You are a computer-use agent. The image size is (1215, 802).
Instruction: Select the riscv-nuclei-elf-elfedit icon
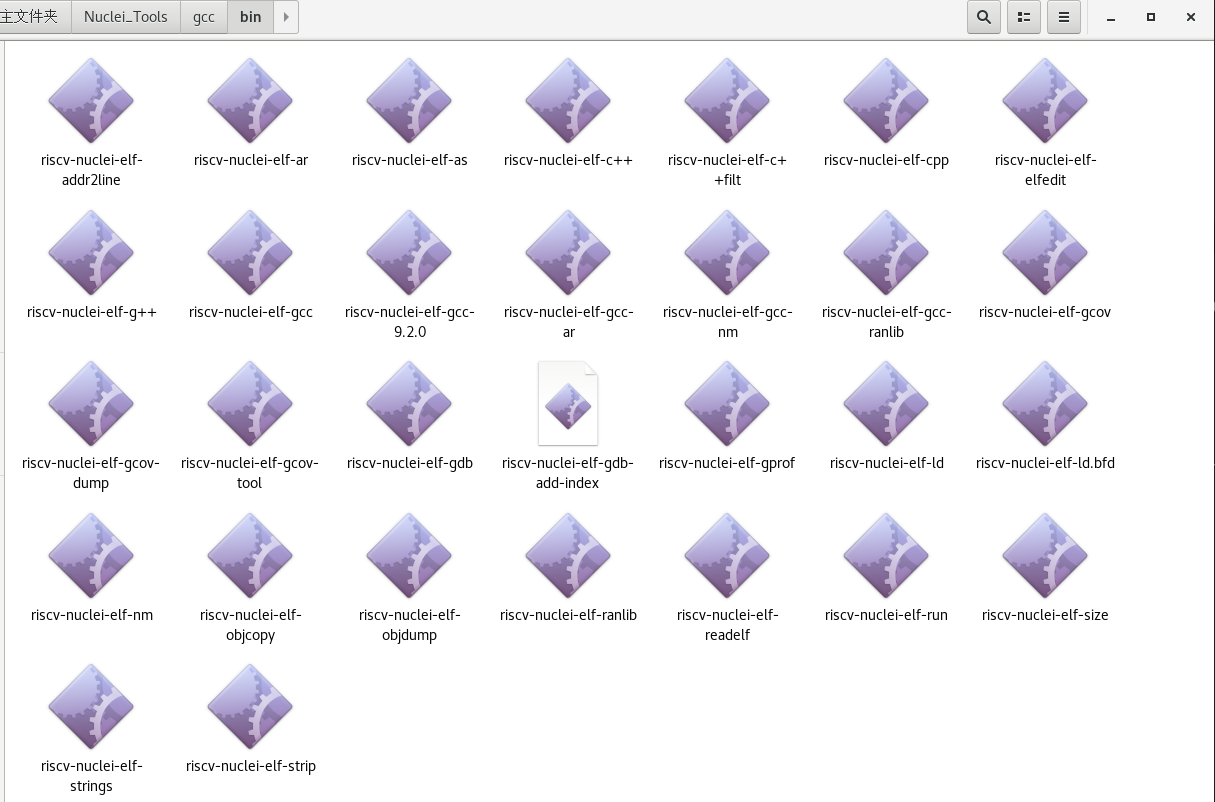tap(1045, 101)
